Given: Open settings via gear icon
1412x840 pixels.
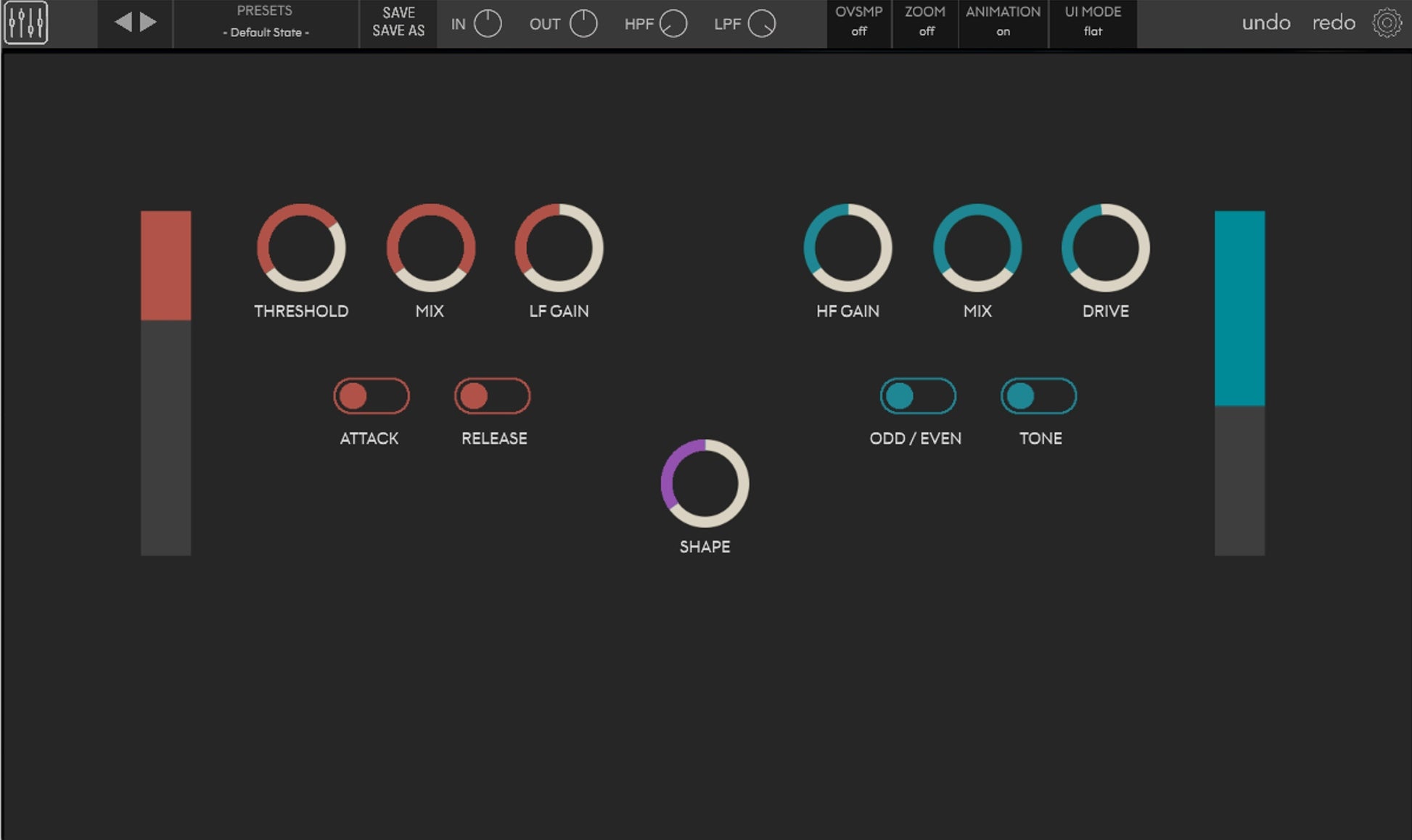Looking at the screenshot, I should [1387, 23].
